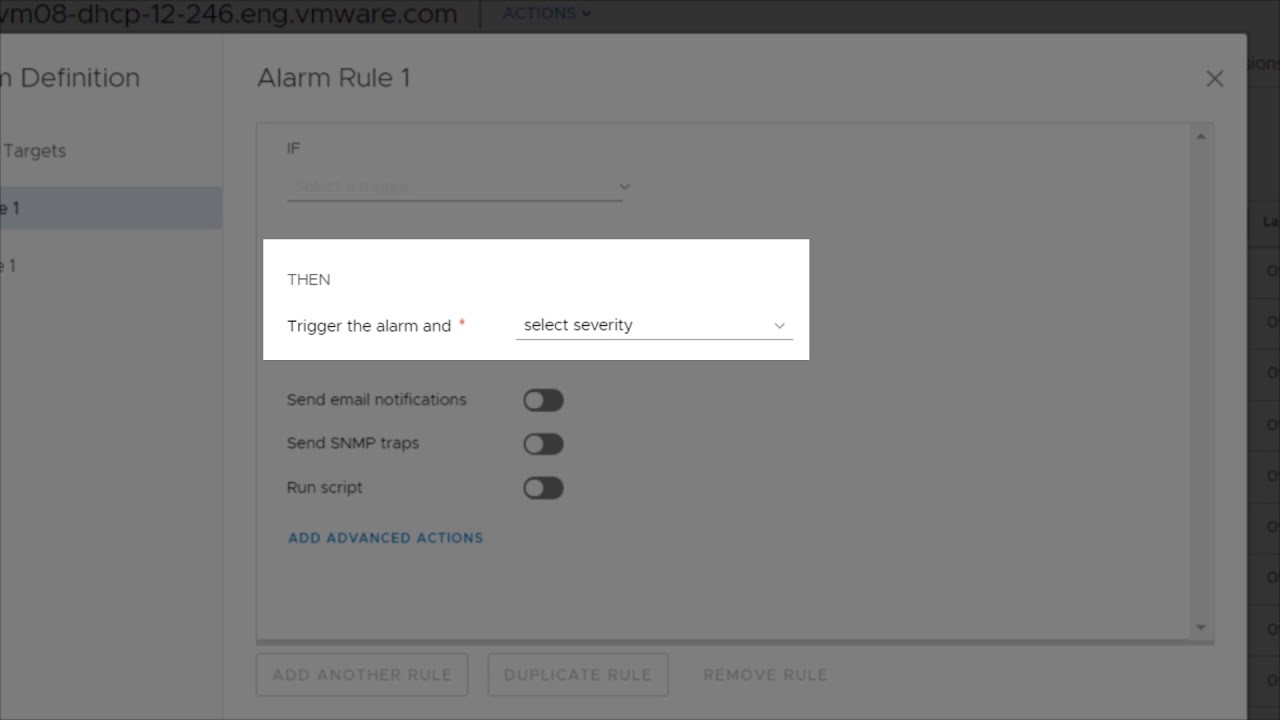The width and height of the screenshot is (1280, 720).
Task: Click the Alarm Rule 1 heading
Action: (334, 78)
